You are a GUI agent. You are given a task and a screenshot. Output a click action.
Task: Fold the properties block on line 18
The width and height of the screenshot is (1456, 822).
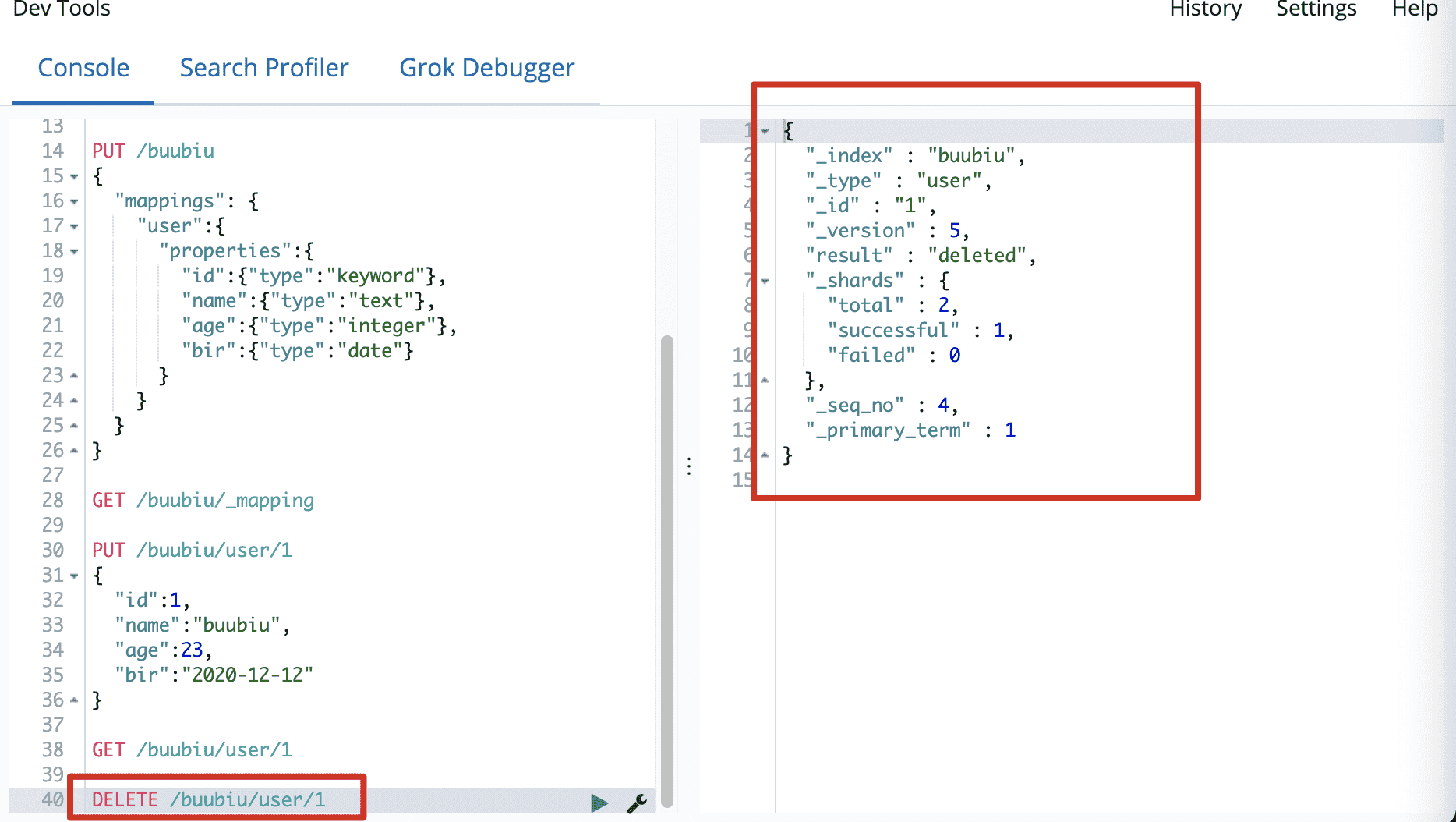coord(74,252)
